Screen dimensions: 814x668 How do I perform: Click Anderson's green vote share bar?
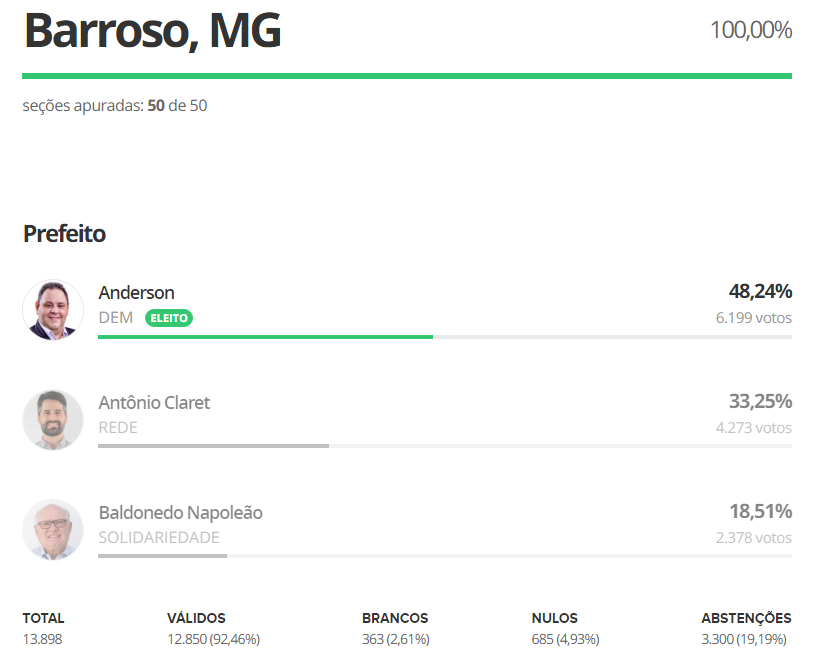tap(265, 337)
